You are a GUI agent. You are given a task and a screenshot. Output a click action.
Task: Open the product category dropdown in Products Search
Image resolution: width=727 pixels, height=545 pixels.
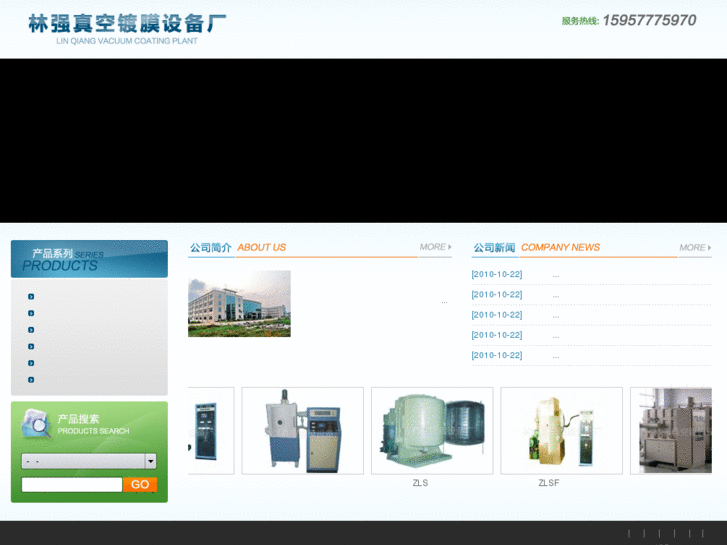pos(89,461)
